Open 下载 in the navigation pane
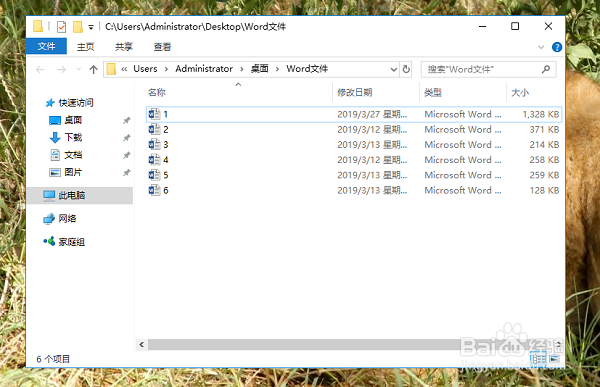Image resolution: width=600 pixels, height=387 pixels. [x=65, y=137]
